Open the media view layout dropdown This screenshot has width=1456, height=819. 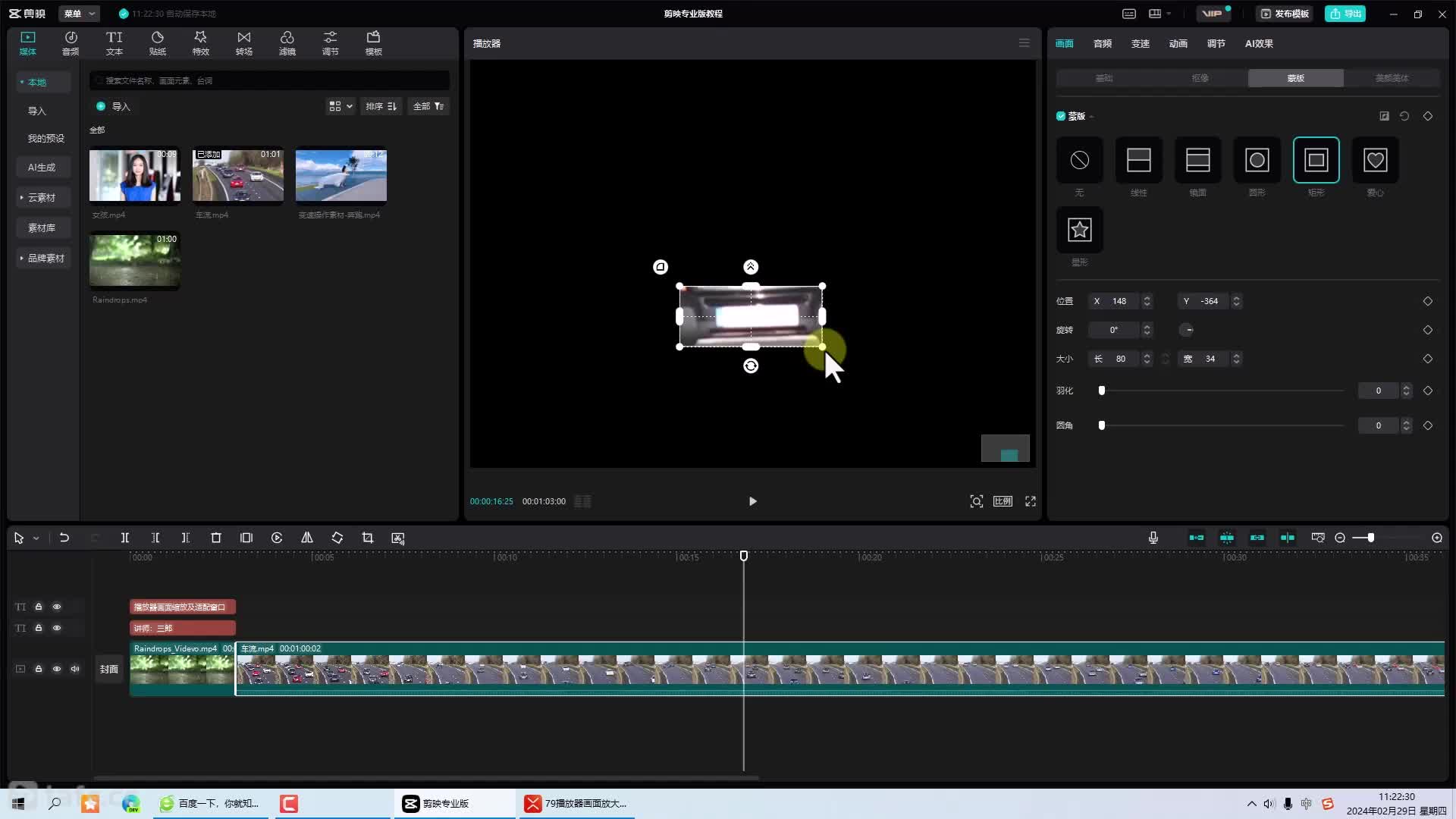[x=340, y=106]
